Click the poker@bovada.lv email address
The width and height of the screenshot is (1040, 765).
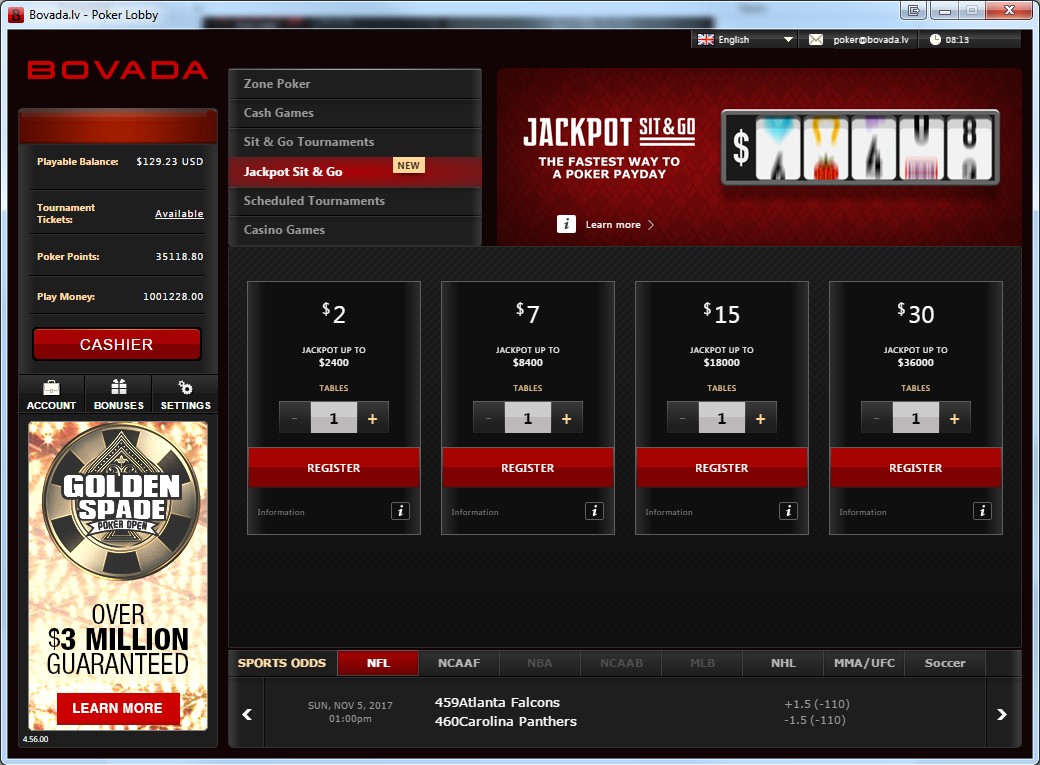871,40
